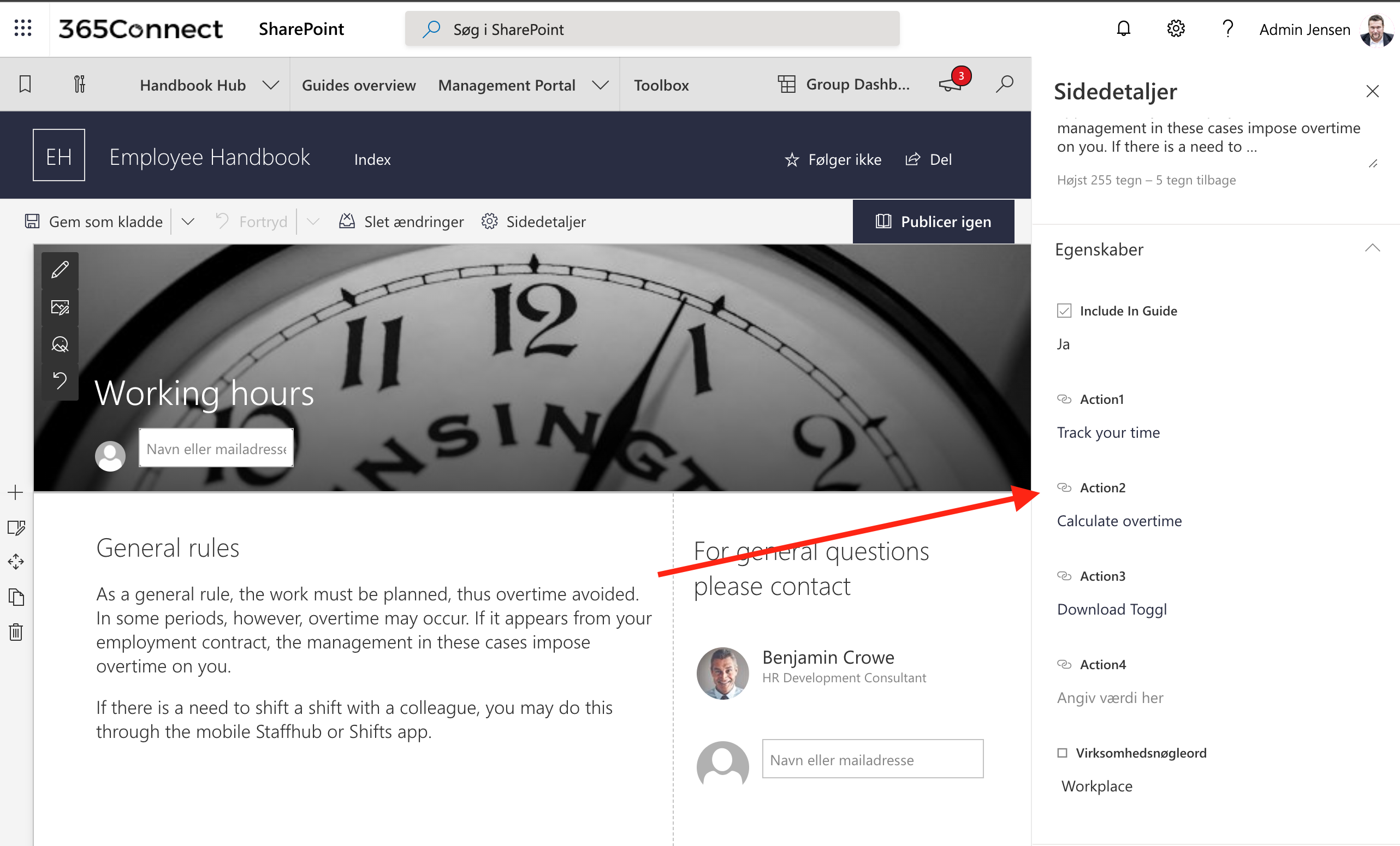Viewport: 1400px width, 846px height.
Task: Click Benjamin Crowe contact photo
Action: pos(723,673)
